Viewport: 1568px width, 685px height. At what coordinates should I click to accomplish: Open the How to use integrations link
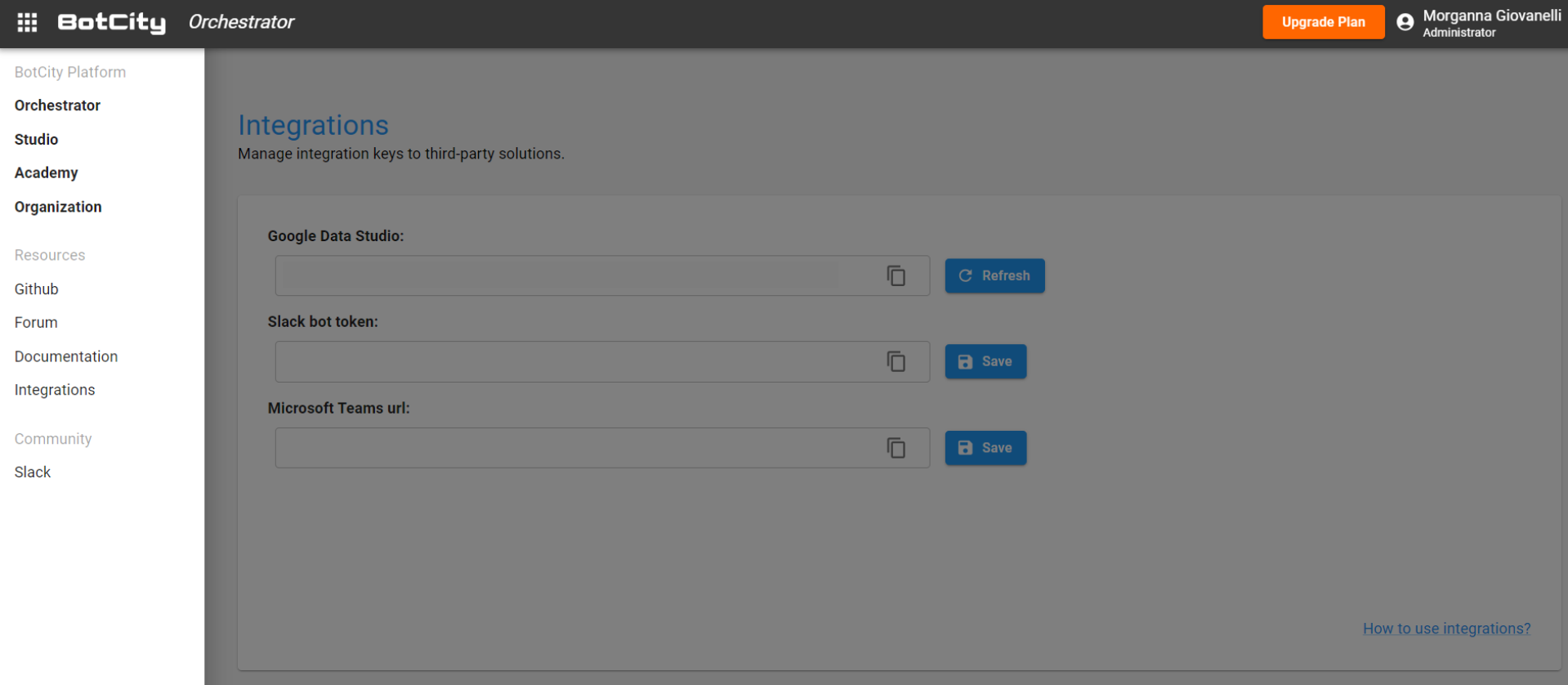(x=1445, y=629)
